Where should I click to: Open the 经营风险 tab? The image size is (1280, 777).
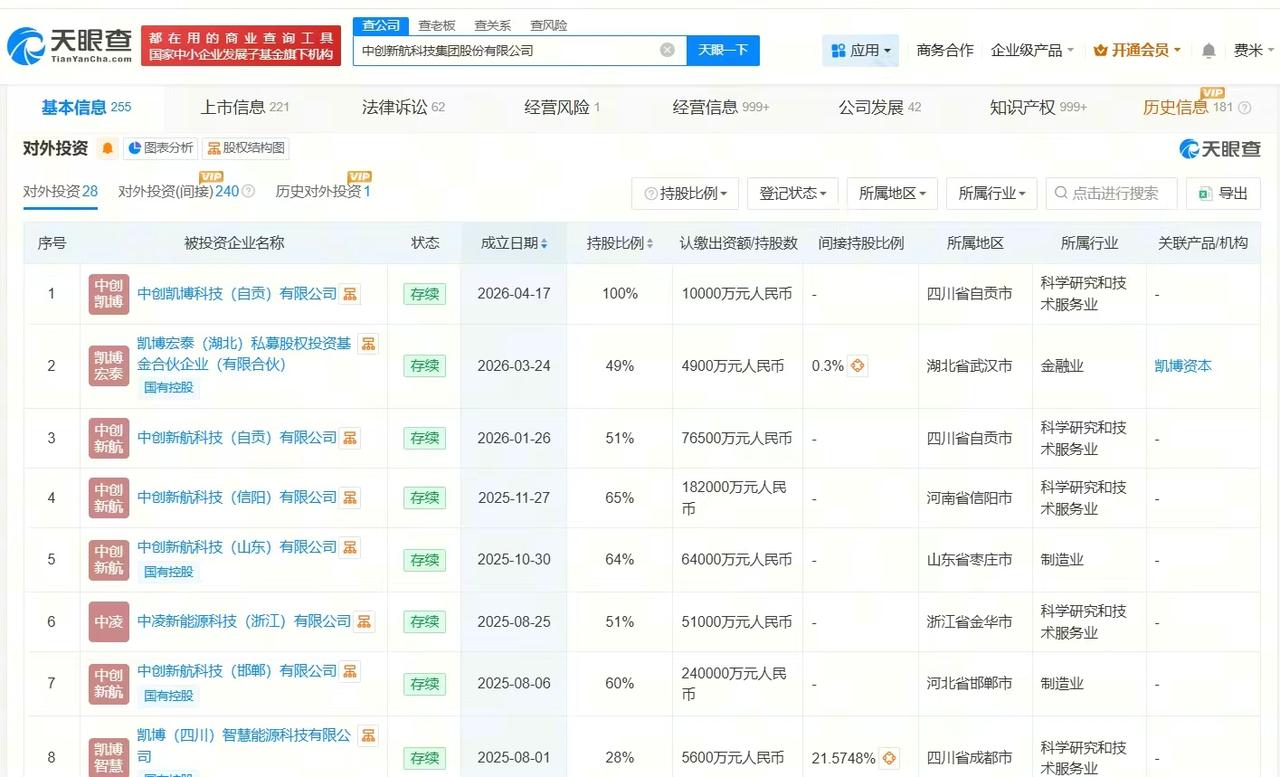(562, 107)
